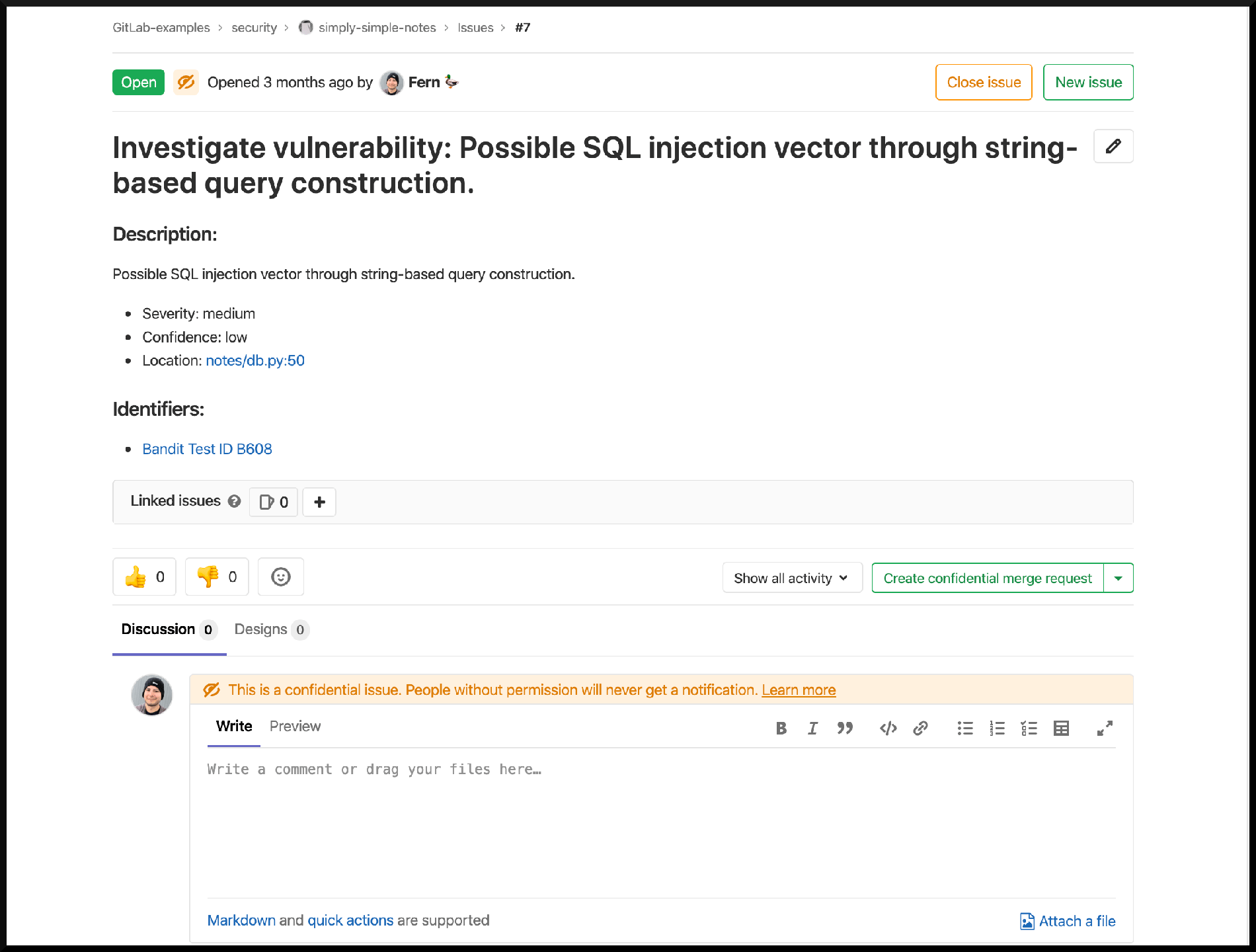Open the emoji reaction picker
This screenshot has width=1256, height=952.
coord(280,576)
